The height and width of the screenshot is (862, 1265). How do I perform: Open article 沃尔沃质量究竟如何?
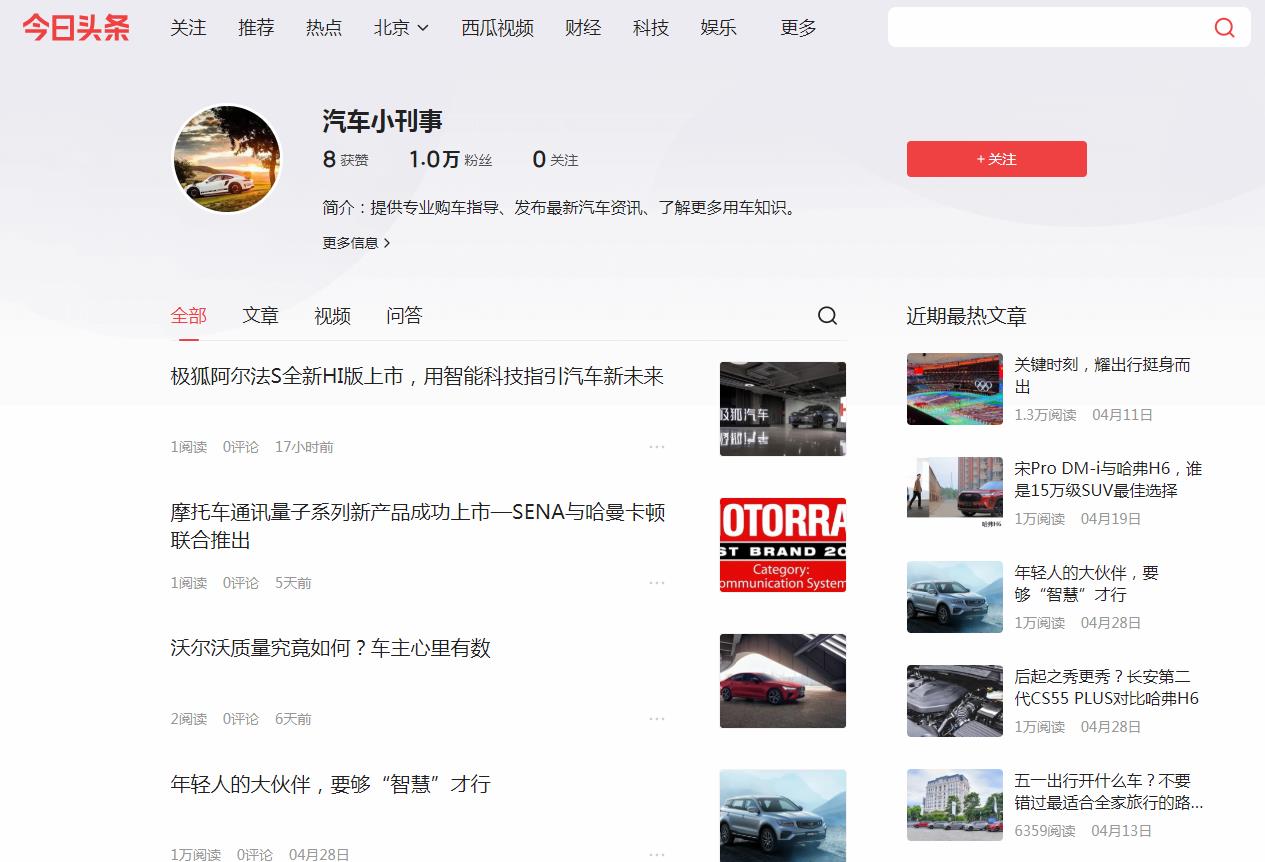(x=330, y=648)
